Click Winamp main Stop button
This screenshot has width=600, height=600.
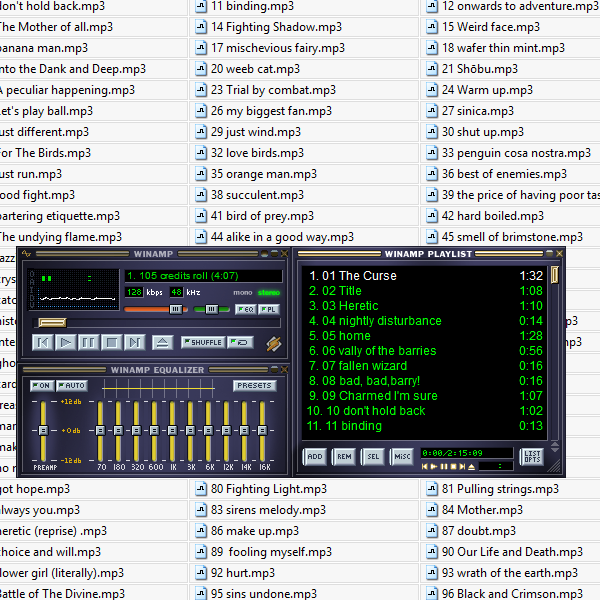112,342
